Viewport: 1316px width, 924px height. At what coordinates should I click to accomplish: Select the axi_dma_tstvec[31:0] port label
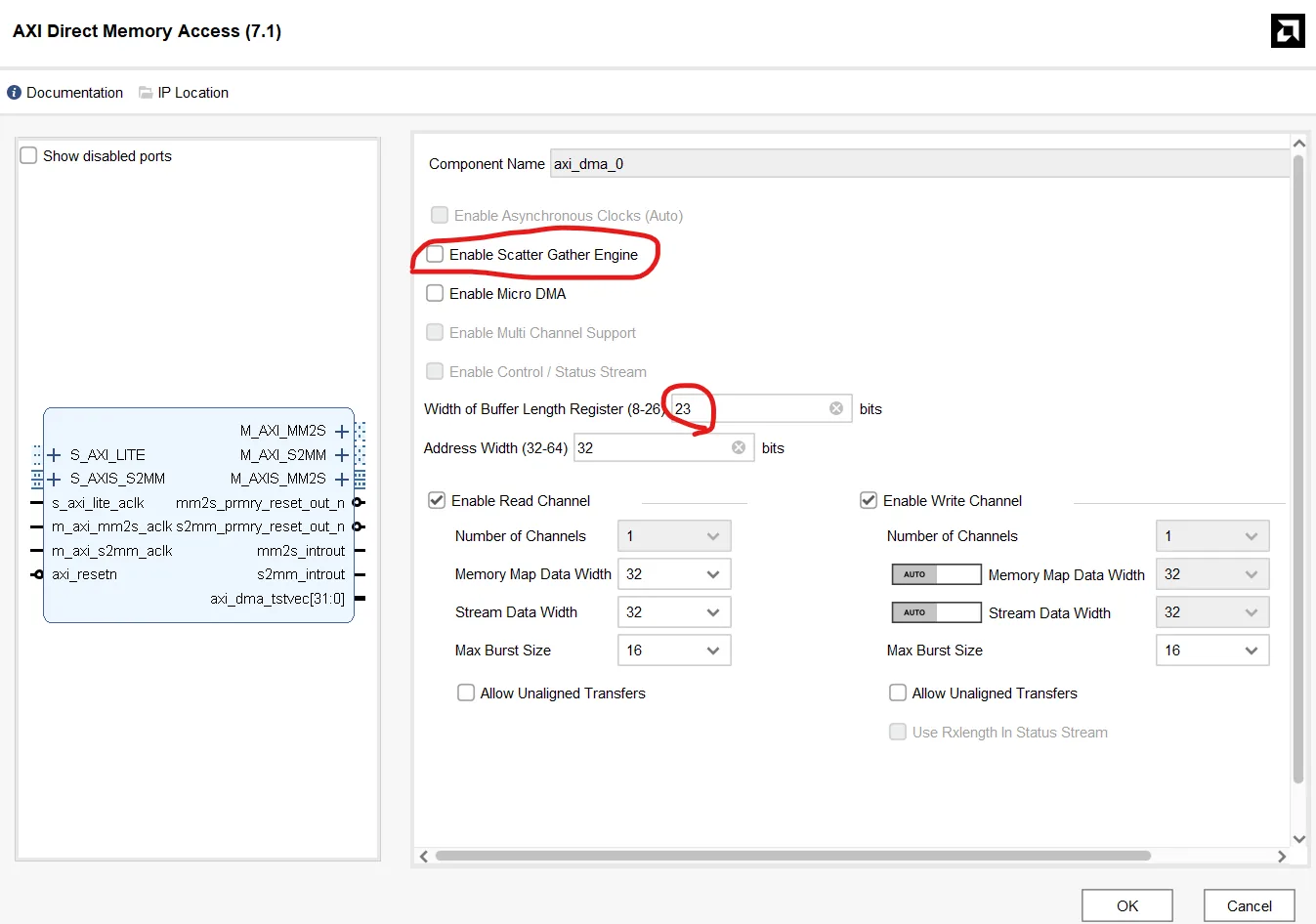277,598
